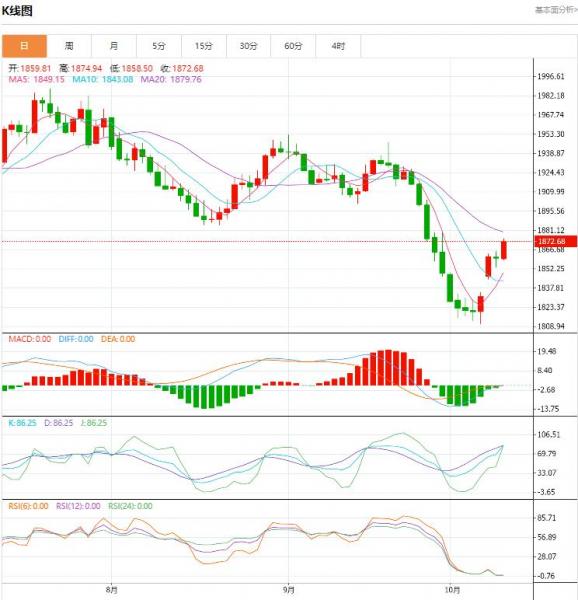Open the 4时 timeframe tab
578x600 pixels.
pyautogui.click(x=338, y=46)
